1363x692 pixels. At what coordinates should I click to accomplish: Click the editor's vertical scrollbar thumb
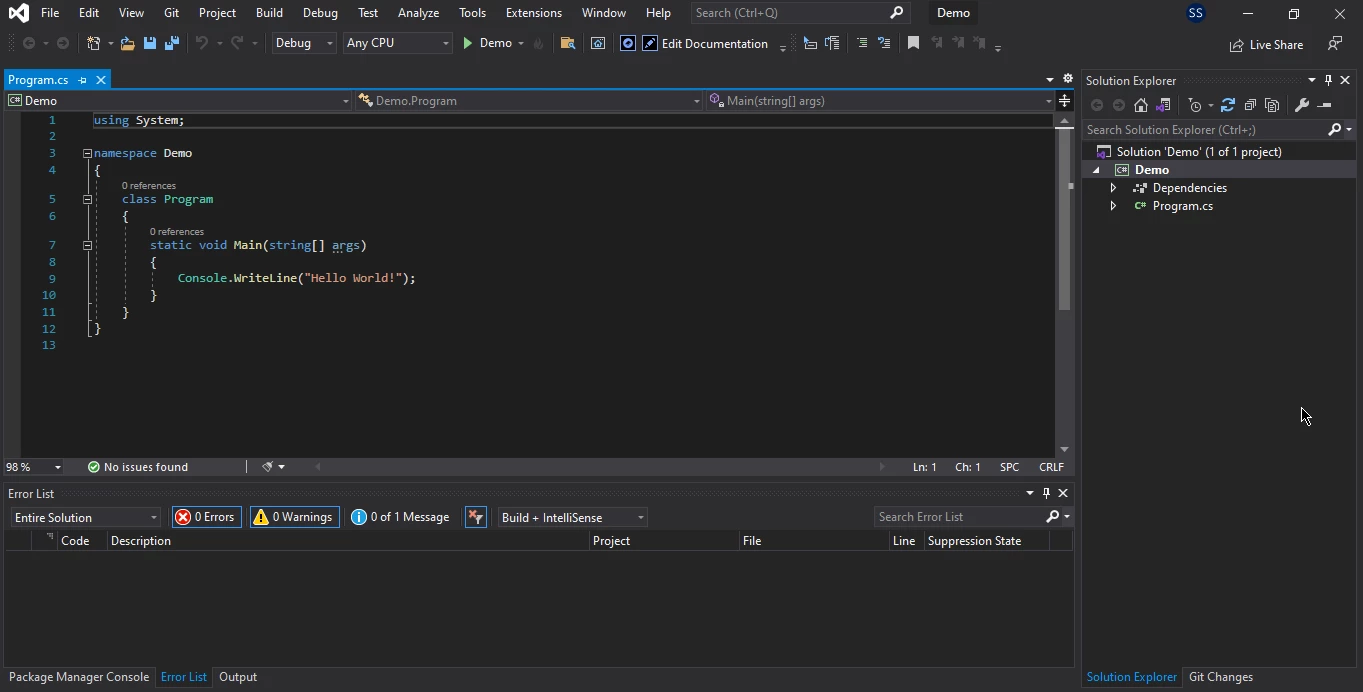click(1064, 220)
